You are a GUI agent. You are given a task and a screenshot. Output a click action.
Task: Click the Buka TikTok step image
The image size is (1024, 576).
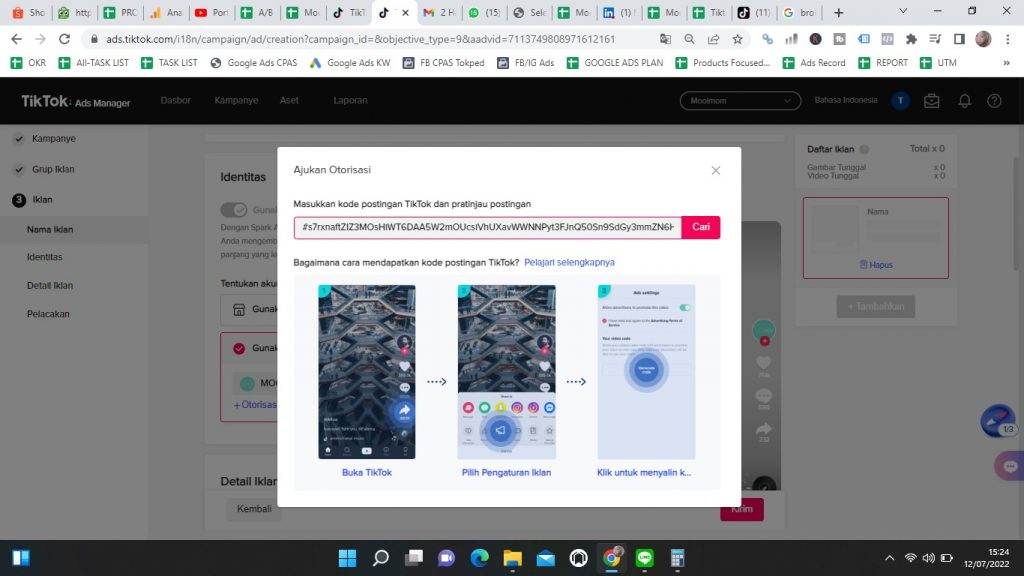pos(366,372)
